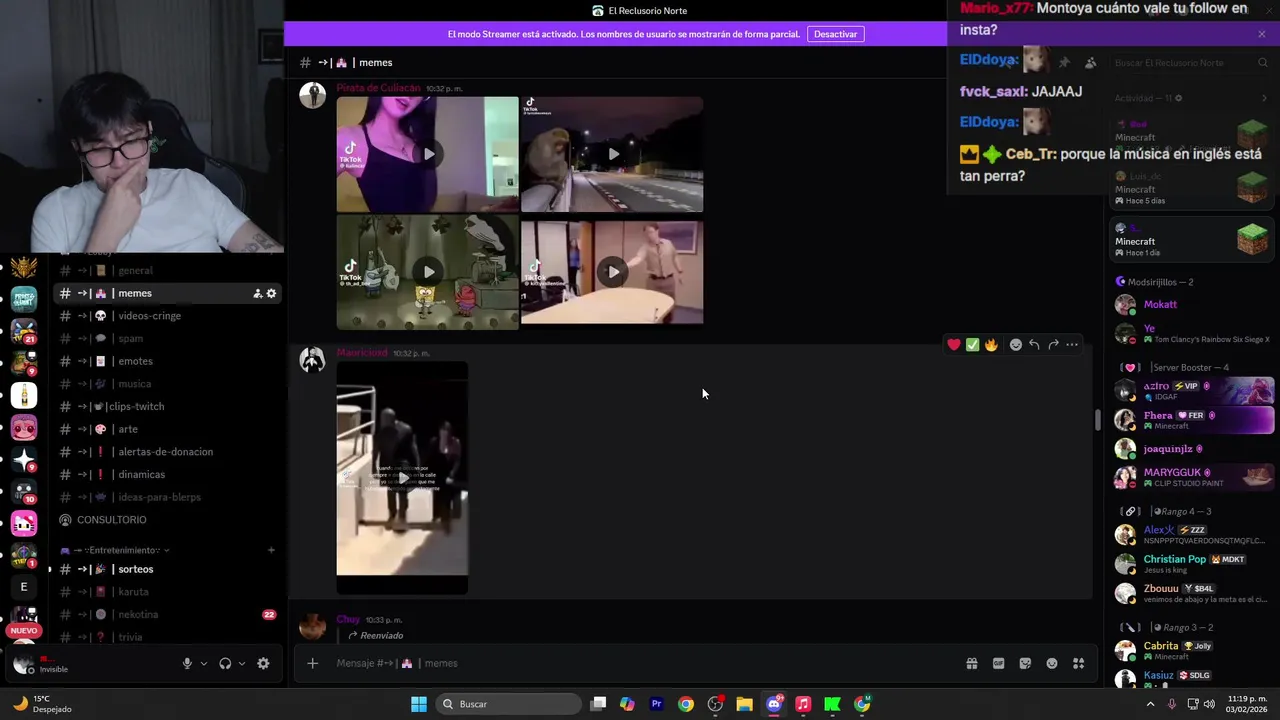Open the emoji picker in message bar
This screenshot has width=1280, height=720.
pos(1052,663)
